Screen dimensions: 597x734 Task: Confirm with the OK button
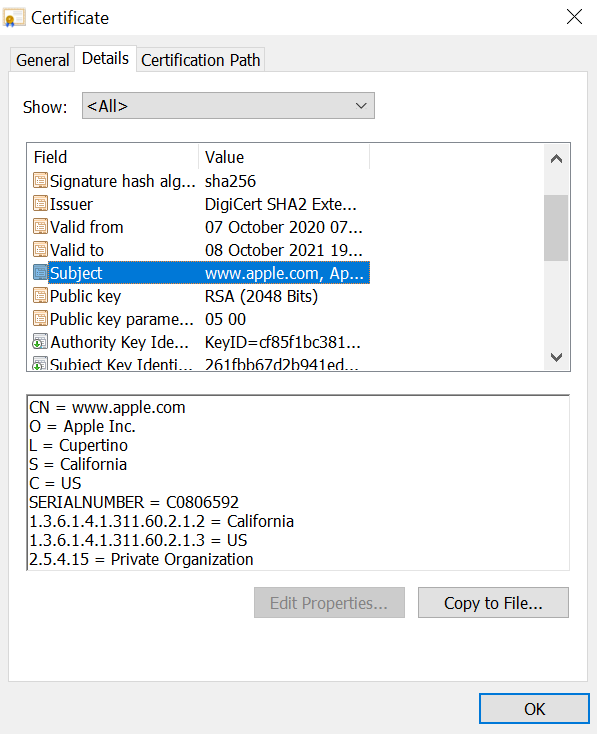534,709
